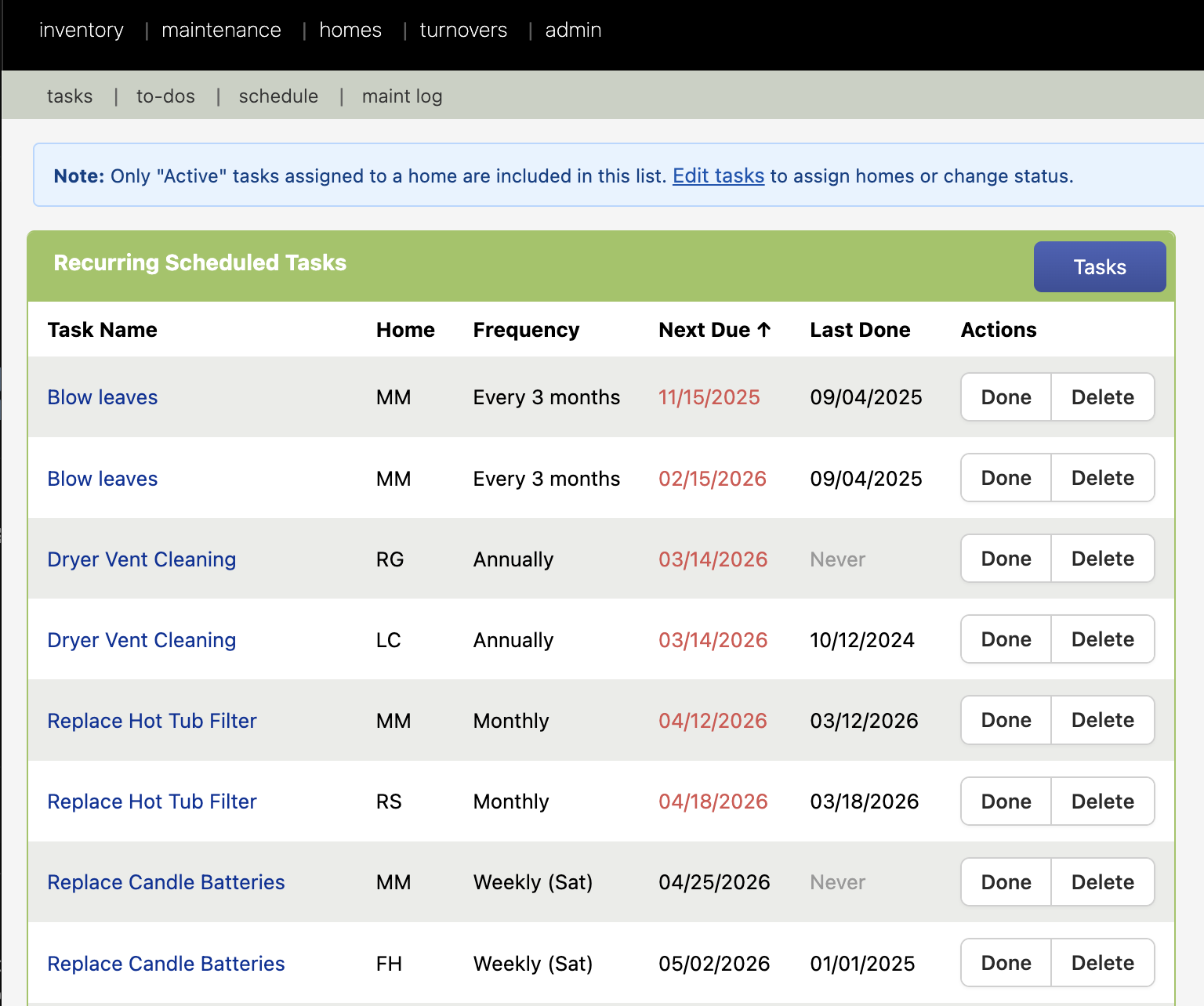Viewport: 1204px width, 1006px height.
Task: Delete MM Replace Candle Batteries task
Action: (x=1102, y=882)
